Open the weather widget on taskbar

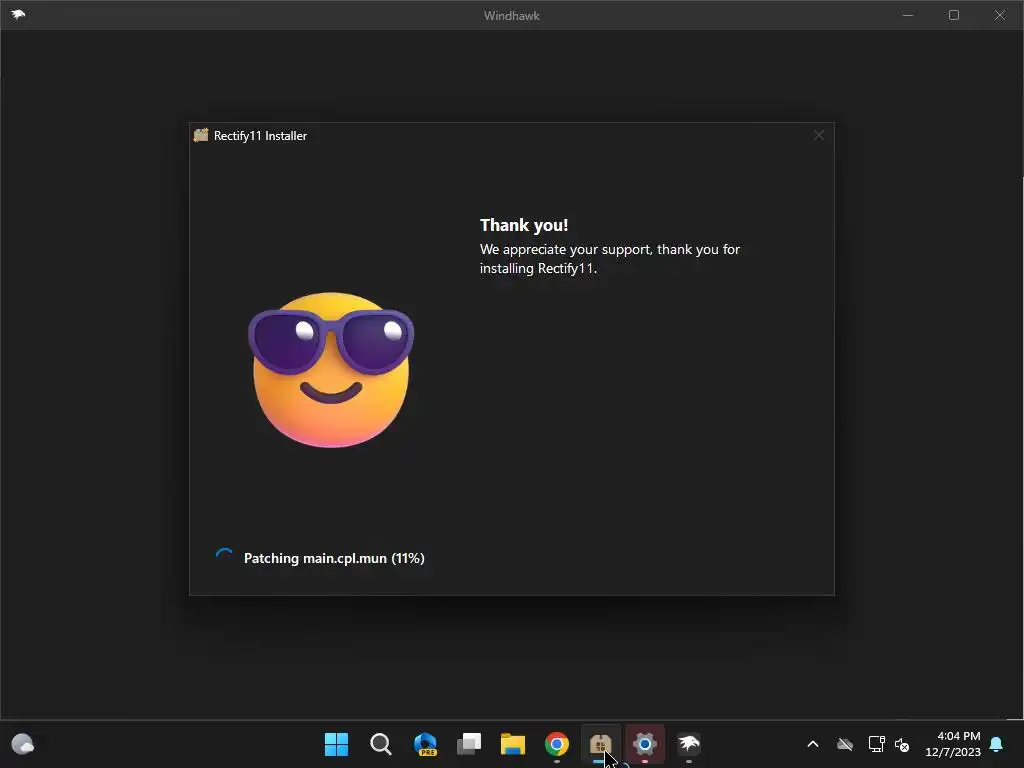pyautogui.click(x=23, y=744)
